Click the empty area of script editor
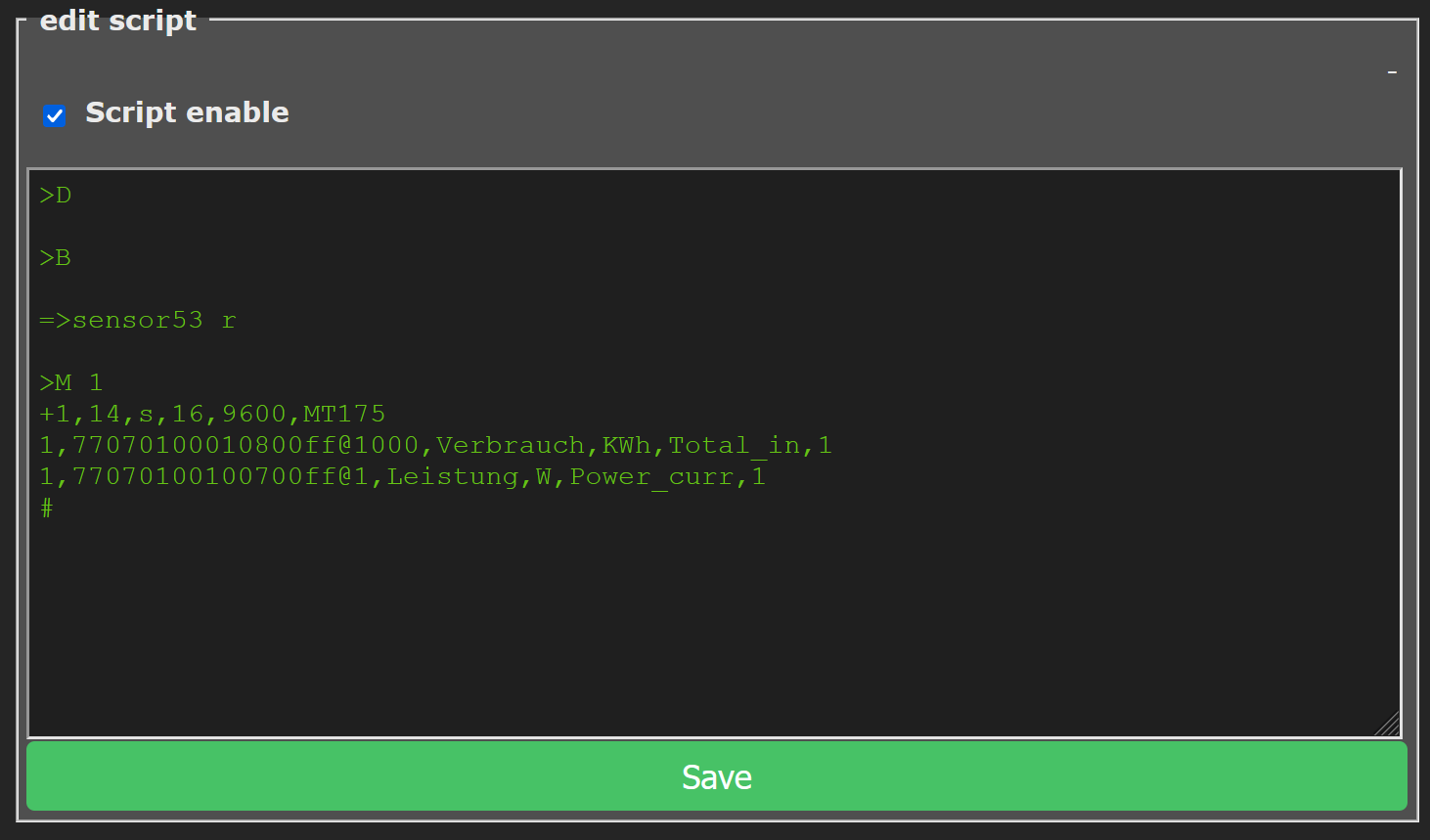Screen dimensions: 1430x840 pyautogui.click(x=714, y=626)
